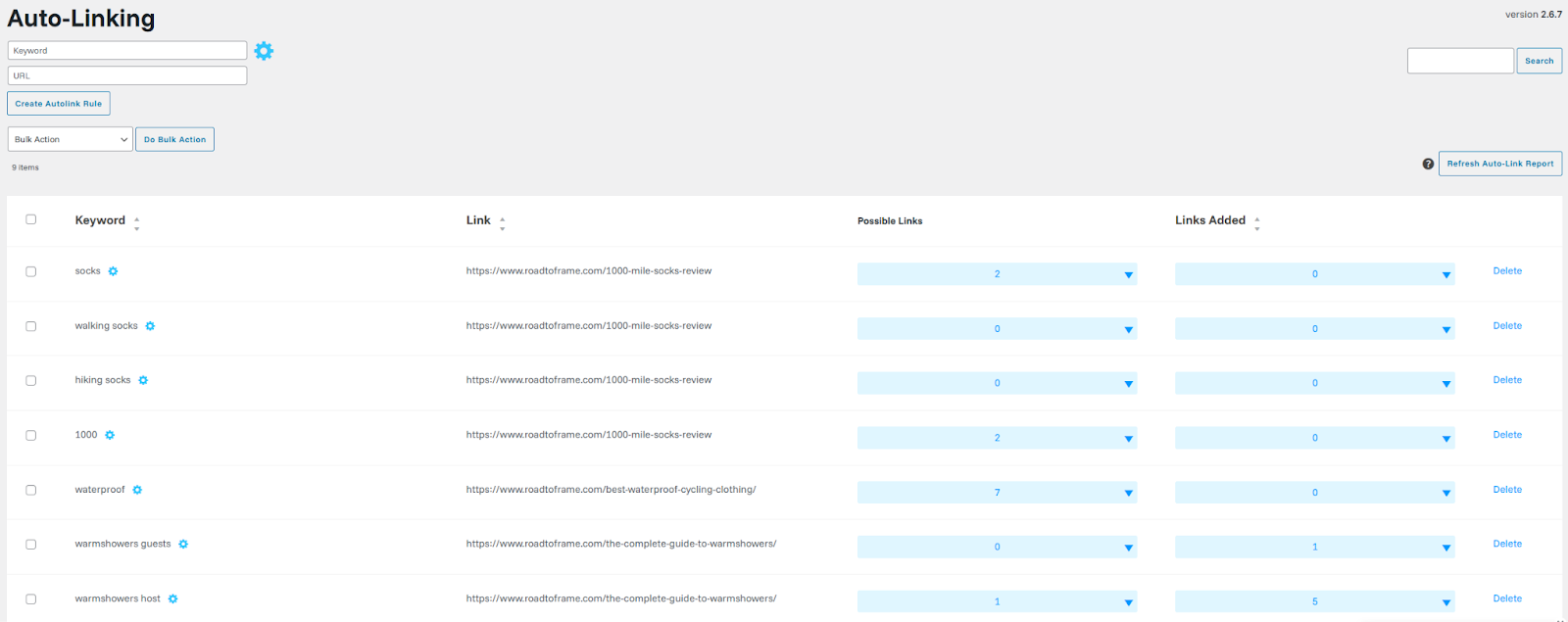Click the '9 items' count text
The image size is (1568, 622).
[25, 167]
